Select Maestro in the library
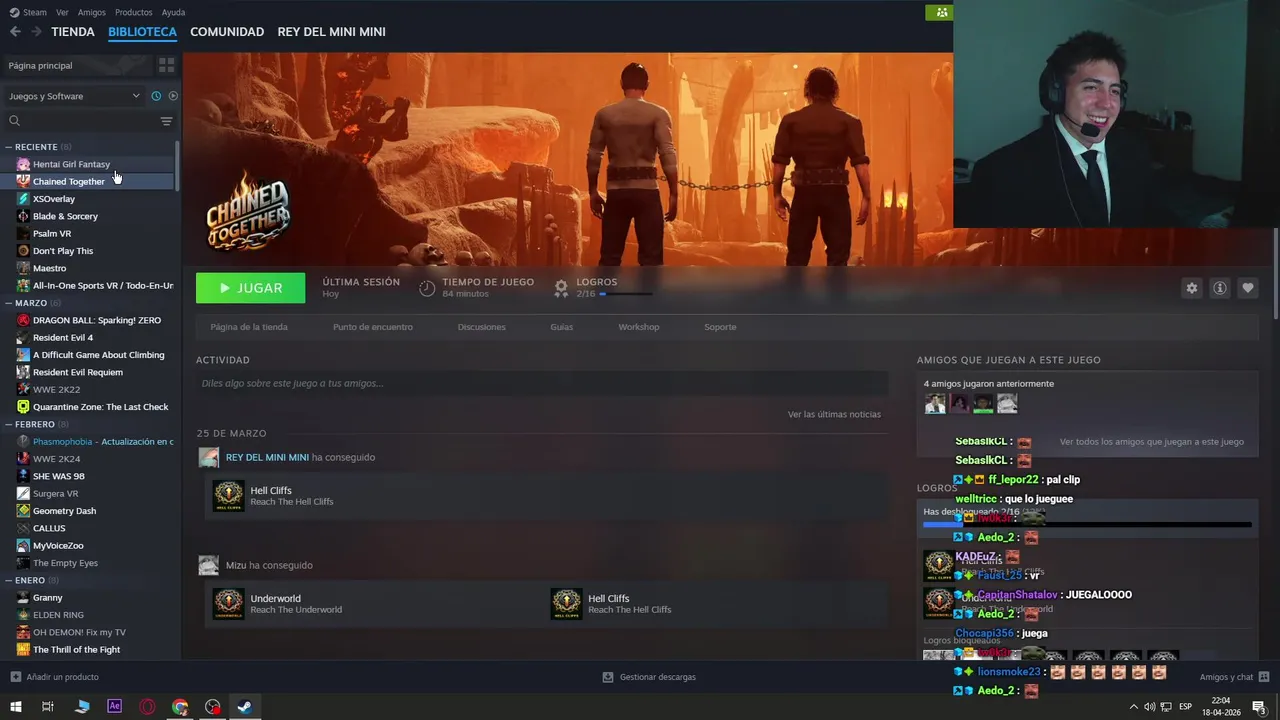 [x=49, y=268]
